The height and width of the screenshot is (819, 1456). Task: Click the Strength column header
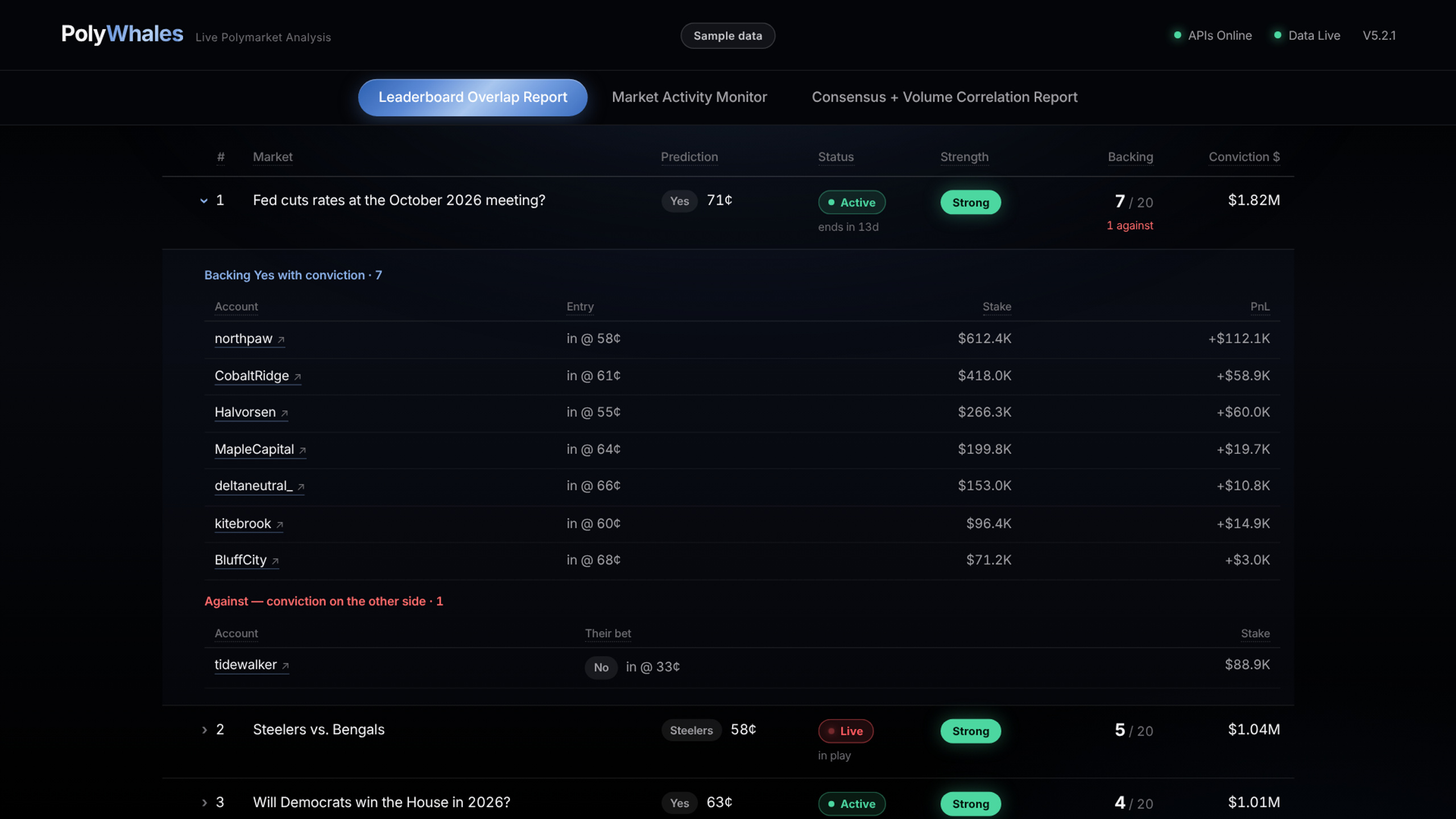[x=964, y=157]
